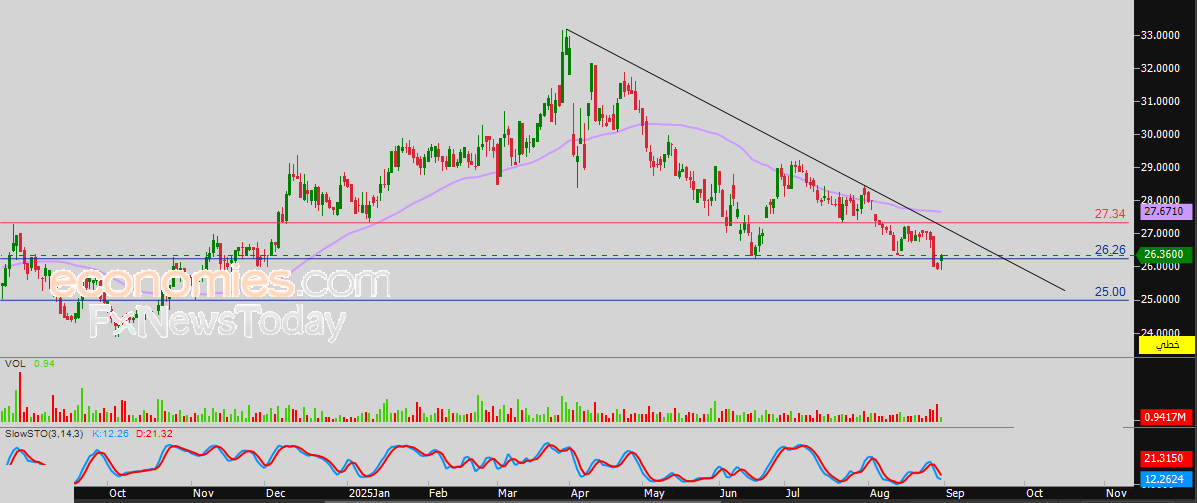The image size is (1197, 503).
Task: Click the Jun date axis label
Action: [x=728, y=494]
